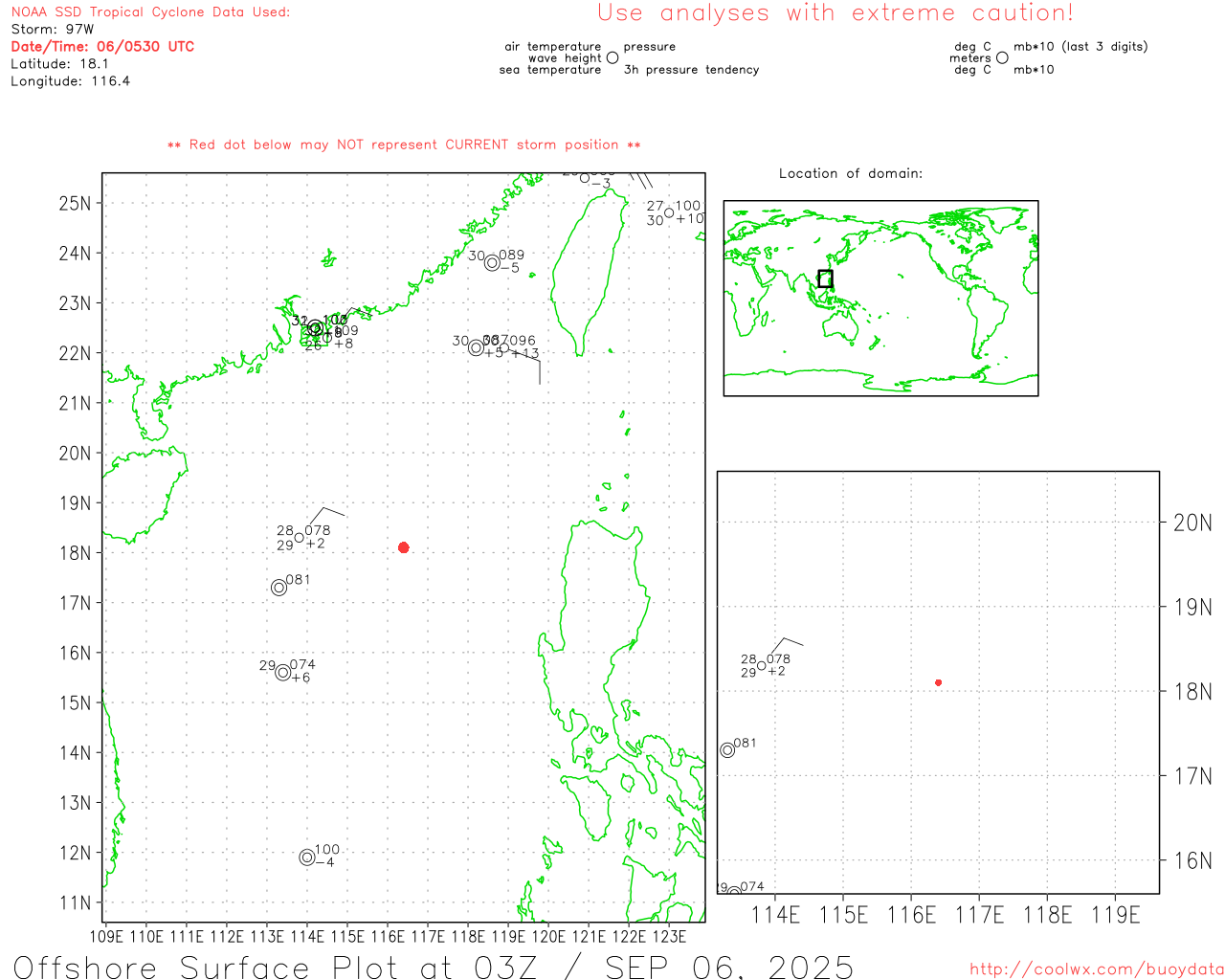Select the station marker labeled 089 -5
1225x980 pixels.
tap(493, 263)
